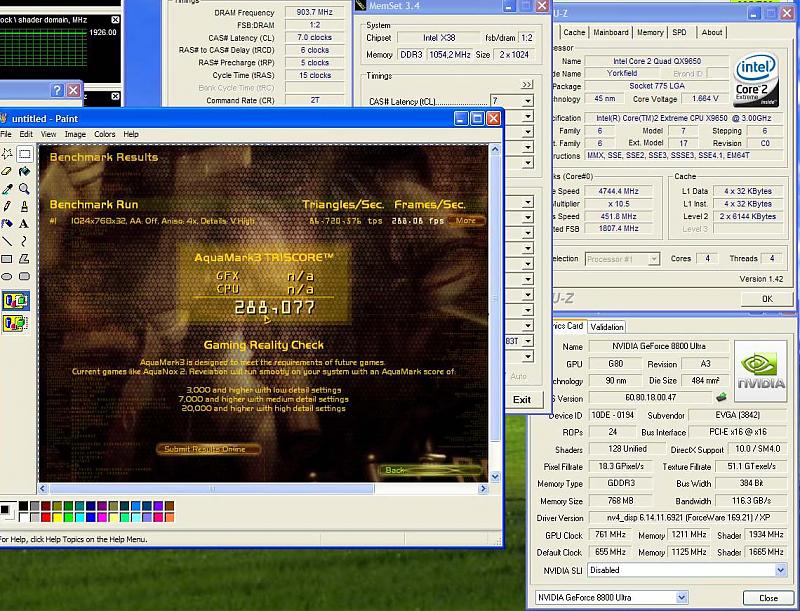Viewport: 800px width, 611px height.
Task: Choose the Ellipse shape tool
Action: (x=7, y=276)
